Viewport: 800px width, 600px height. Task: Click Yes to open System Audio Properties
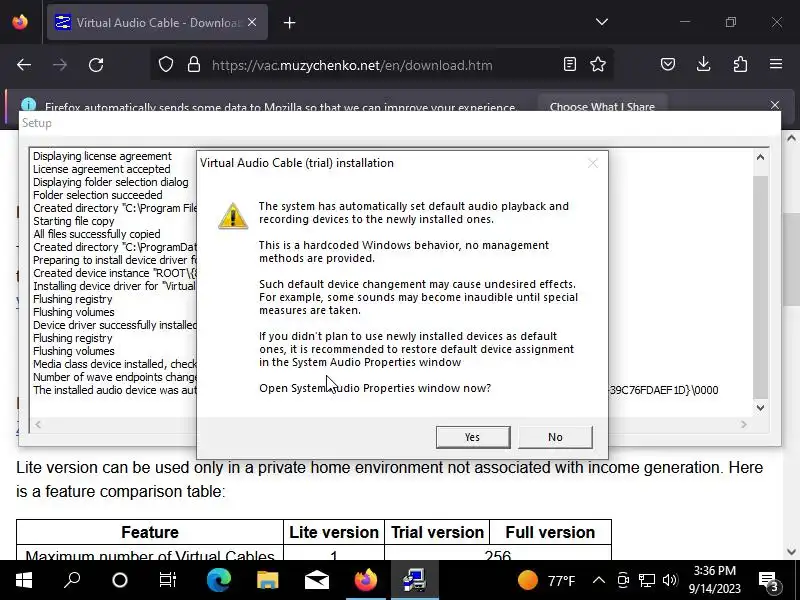coord(473,437)
